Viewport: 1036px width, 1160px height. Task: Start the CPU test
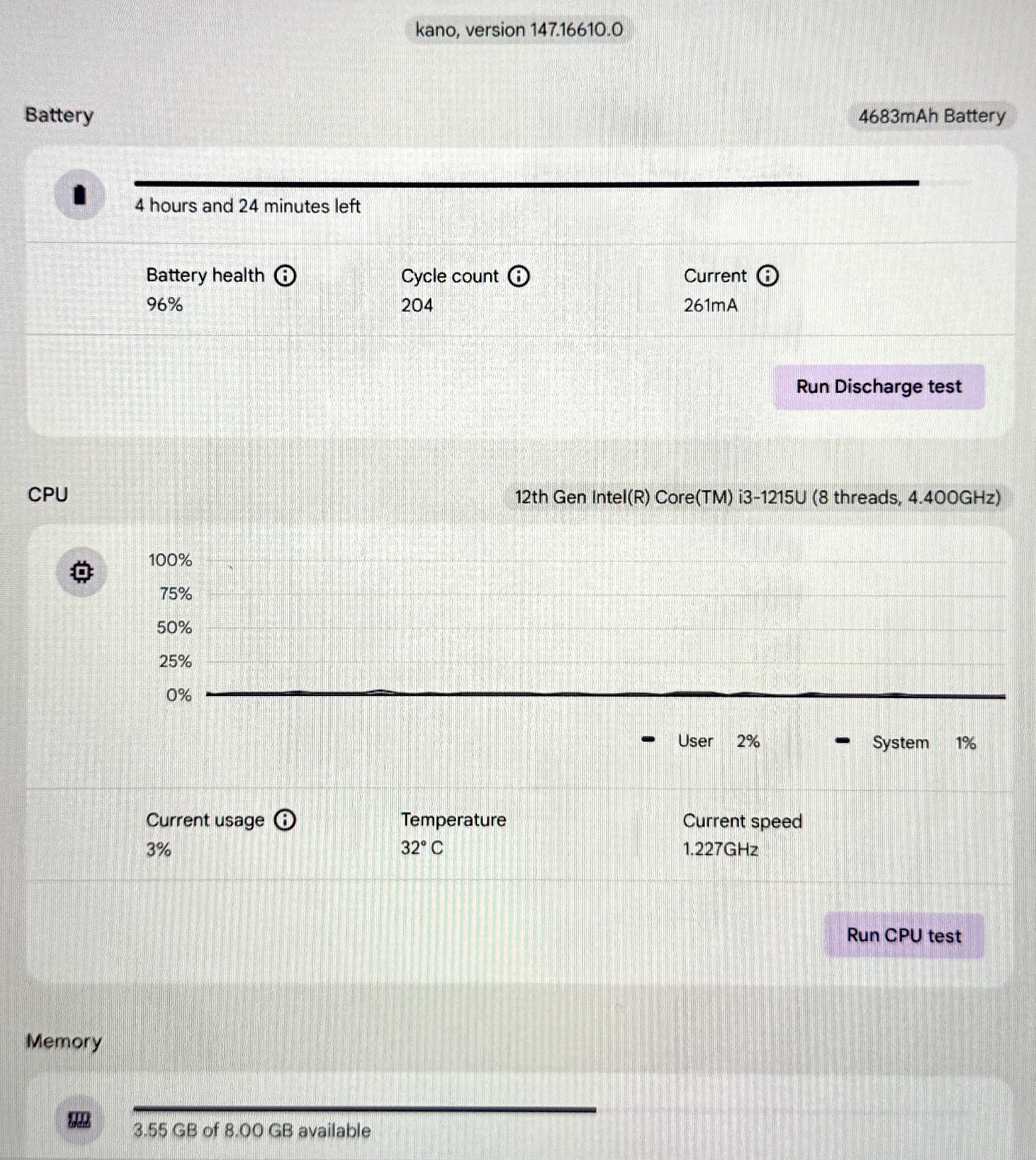pos(904,936)
